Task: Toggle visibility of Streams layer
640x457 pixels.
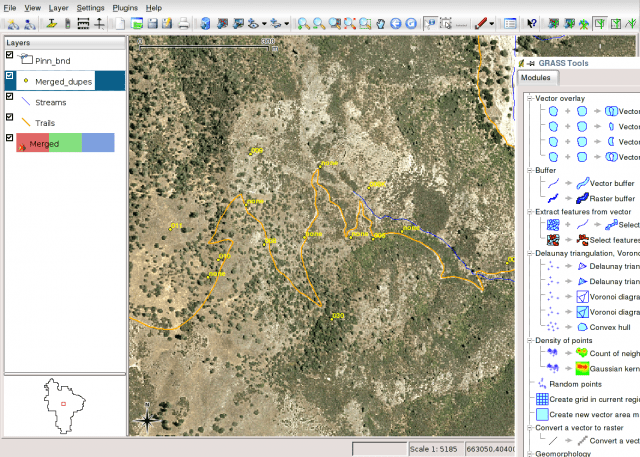Action: [x=10, y=100]
